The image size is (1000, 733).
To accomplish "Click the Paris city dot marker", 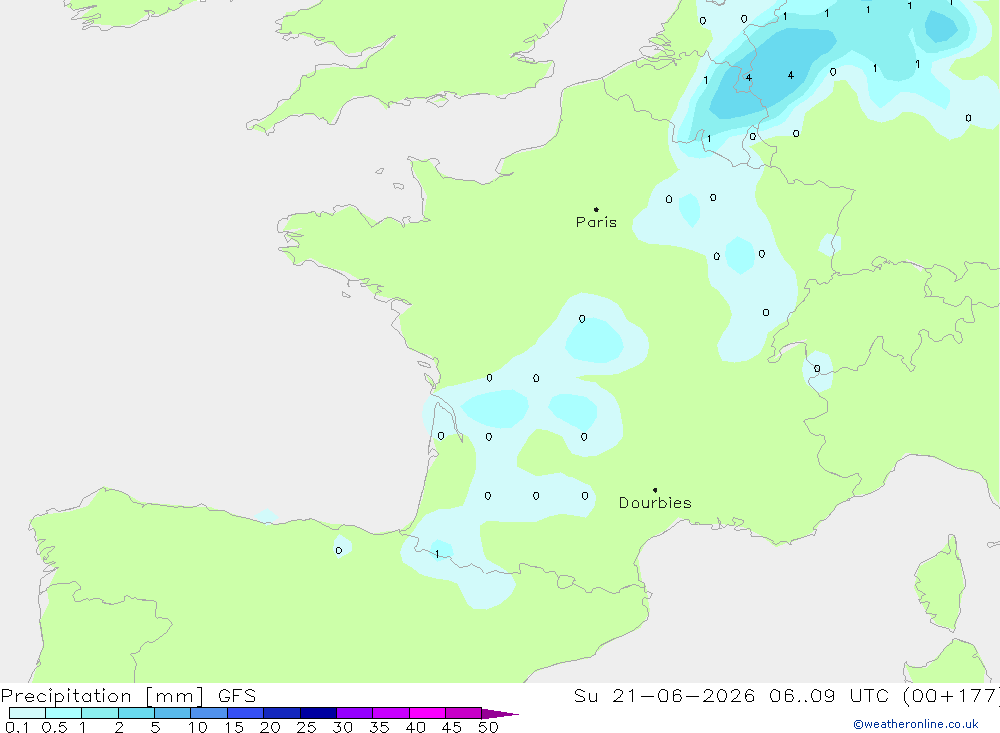I will pyautogui.click(x=596, y=209).
